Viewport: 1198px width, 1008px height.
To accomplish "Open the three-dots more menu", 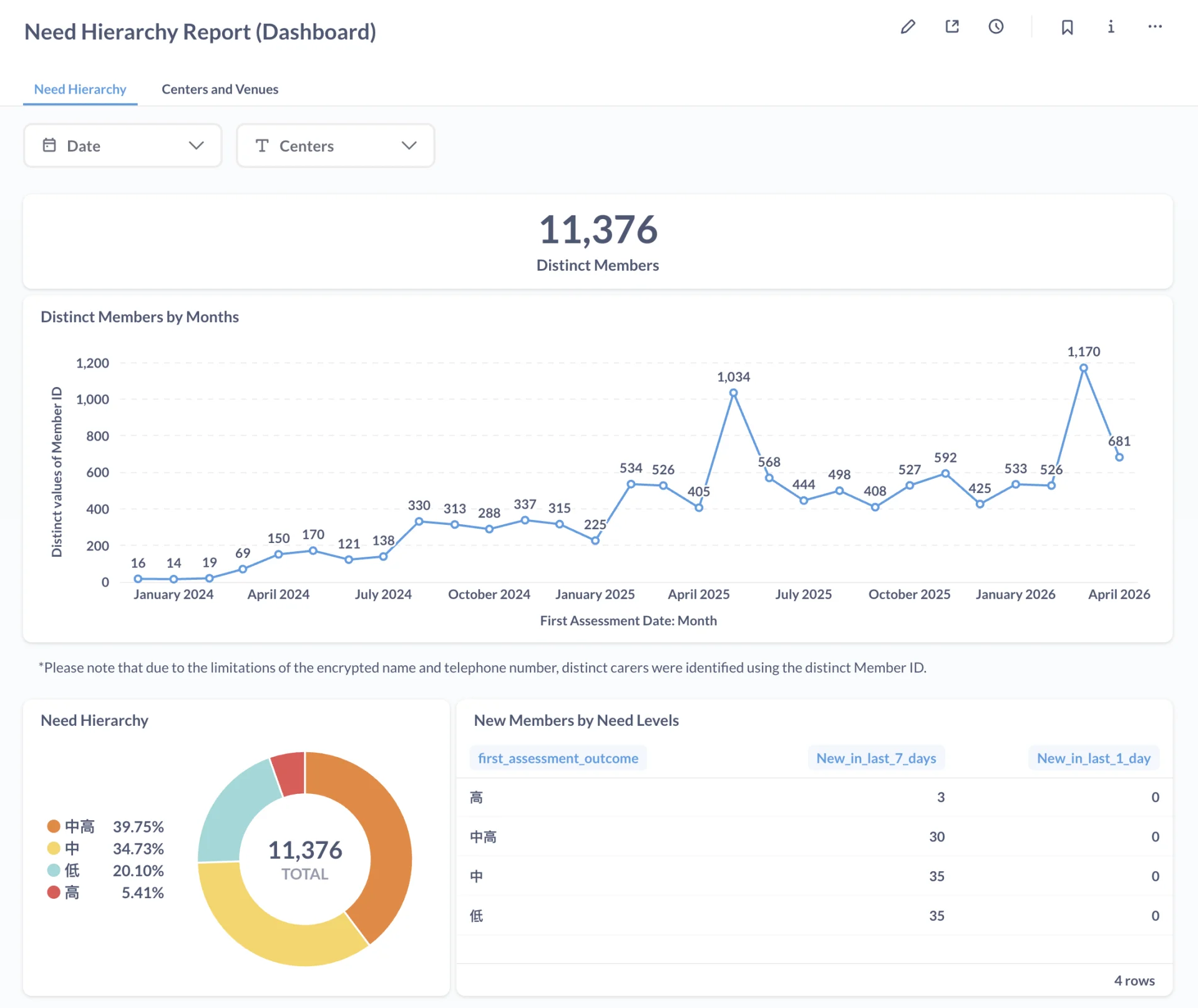I will click(1155, 27).
